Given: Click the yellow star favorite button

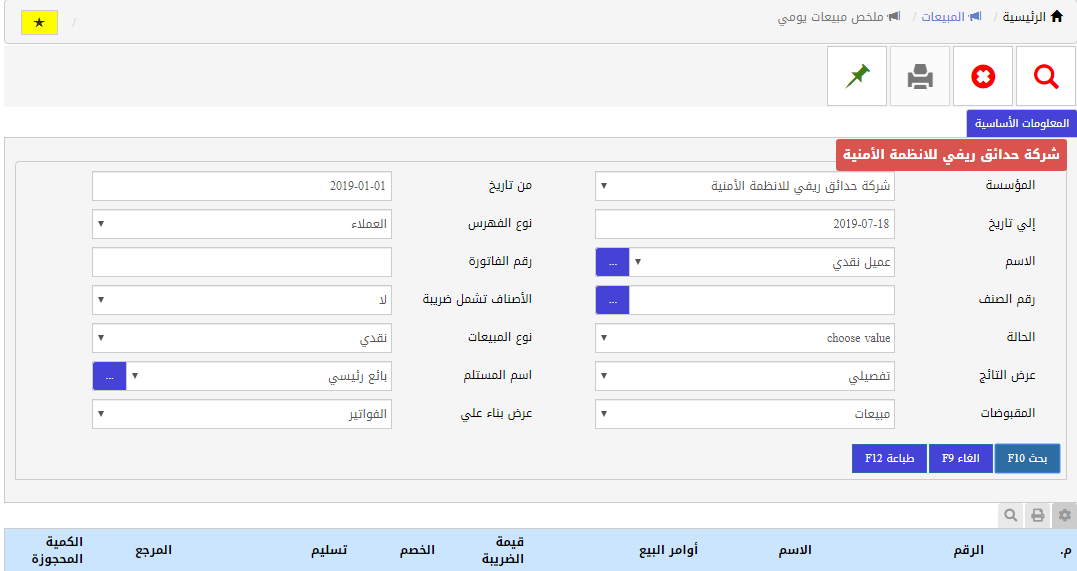Looking at the screenshot, I should pos(39,22).
